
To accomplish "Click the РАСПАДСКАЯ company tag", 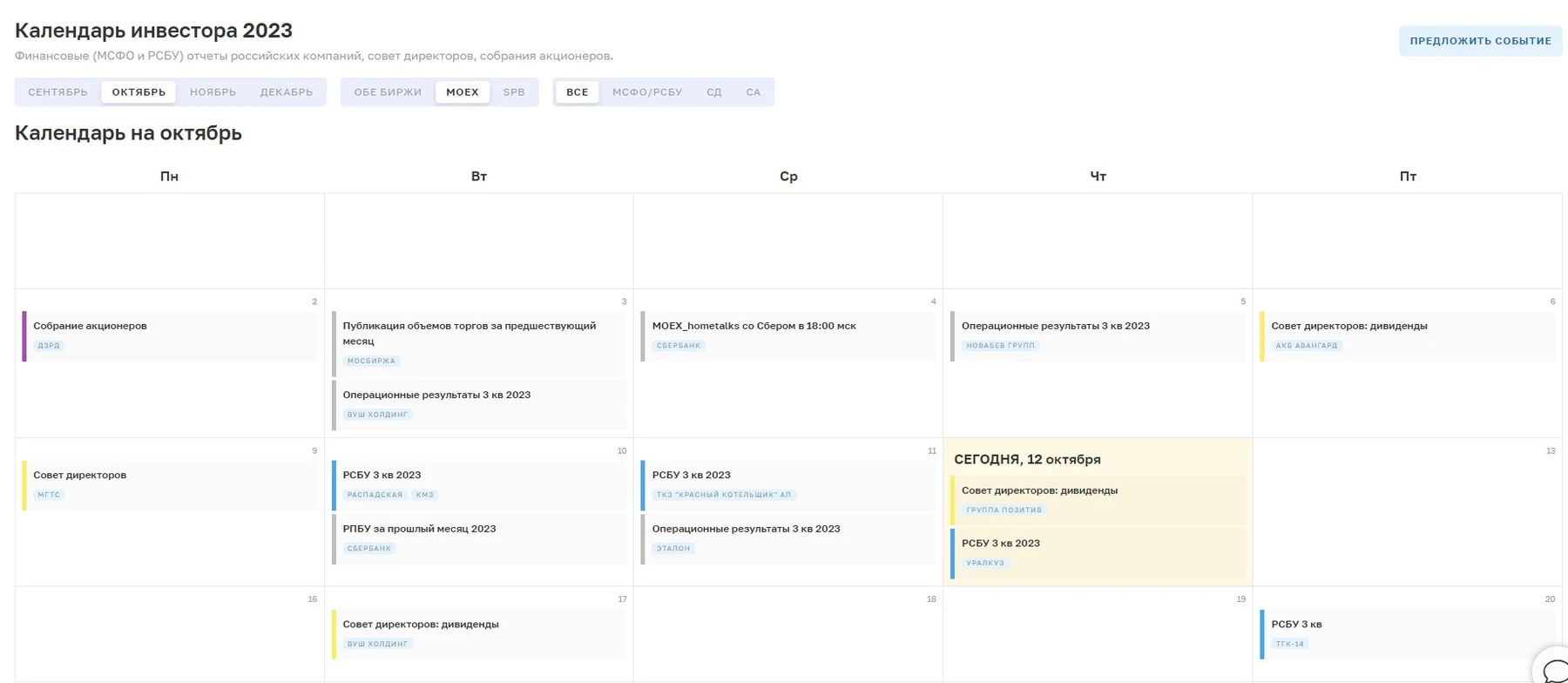I will tap(375, 495).
